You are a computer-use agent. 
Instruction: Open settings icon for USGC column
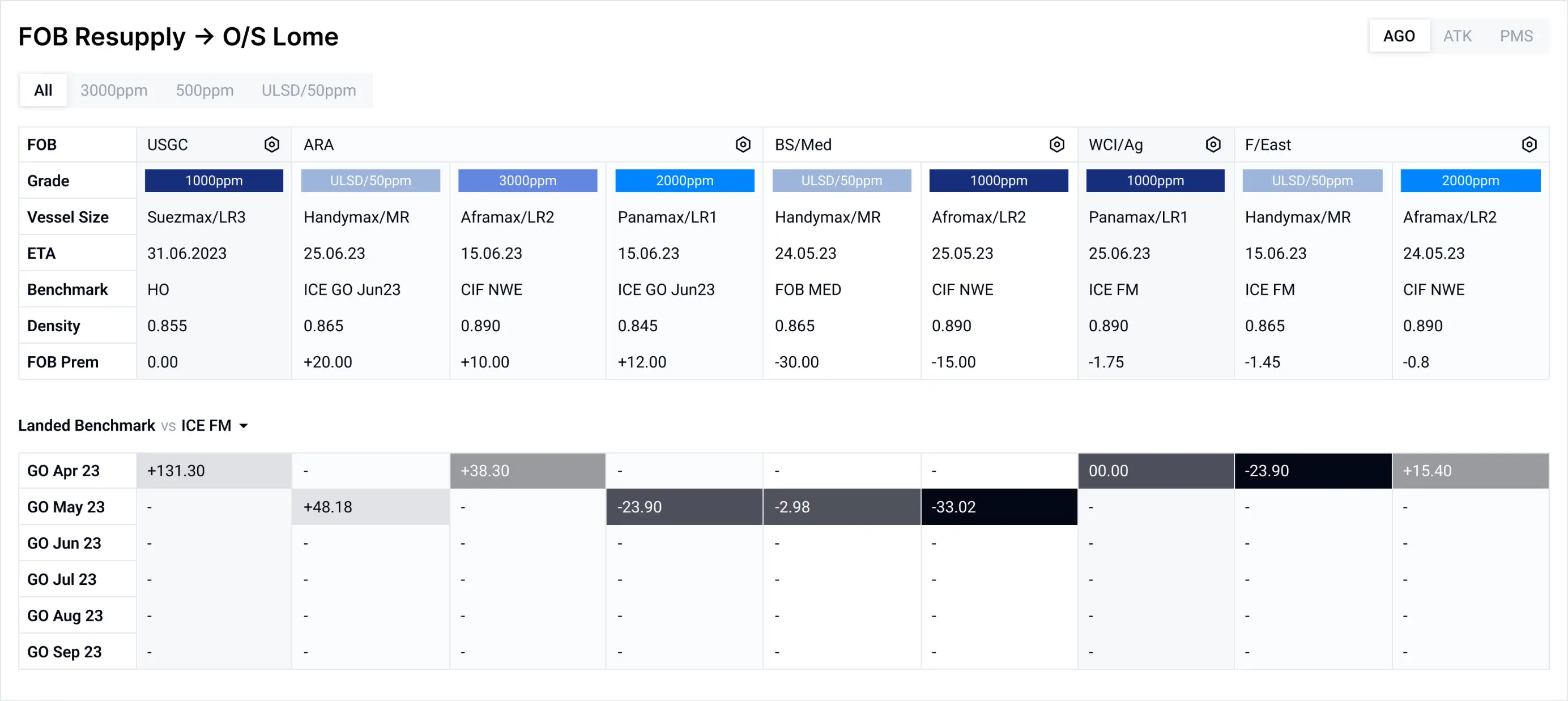click(x=271, y=145)
